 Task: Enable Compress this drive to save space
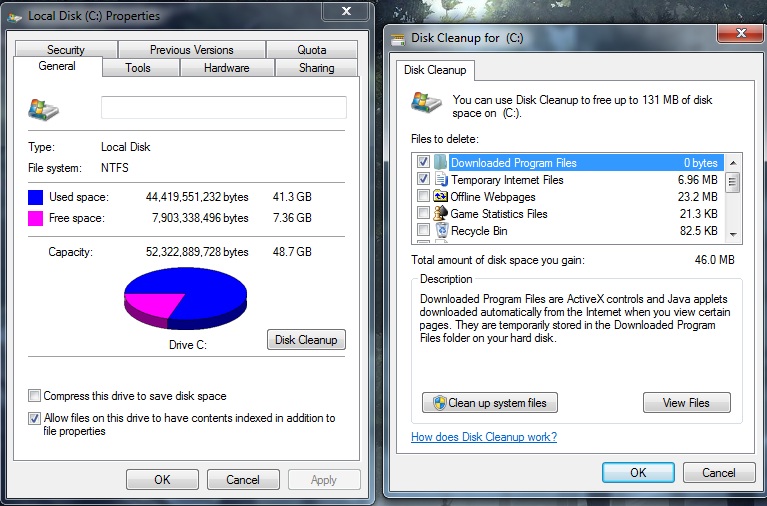(34, 395)
